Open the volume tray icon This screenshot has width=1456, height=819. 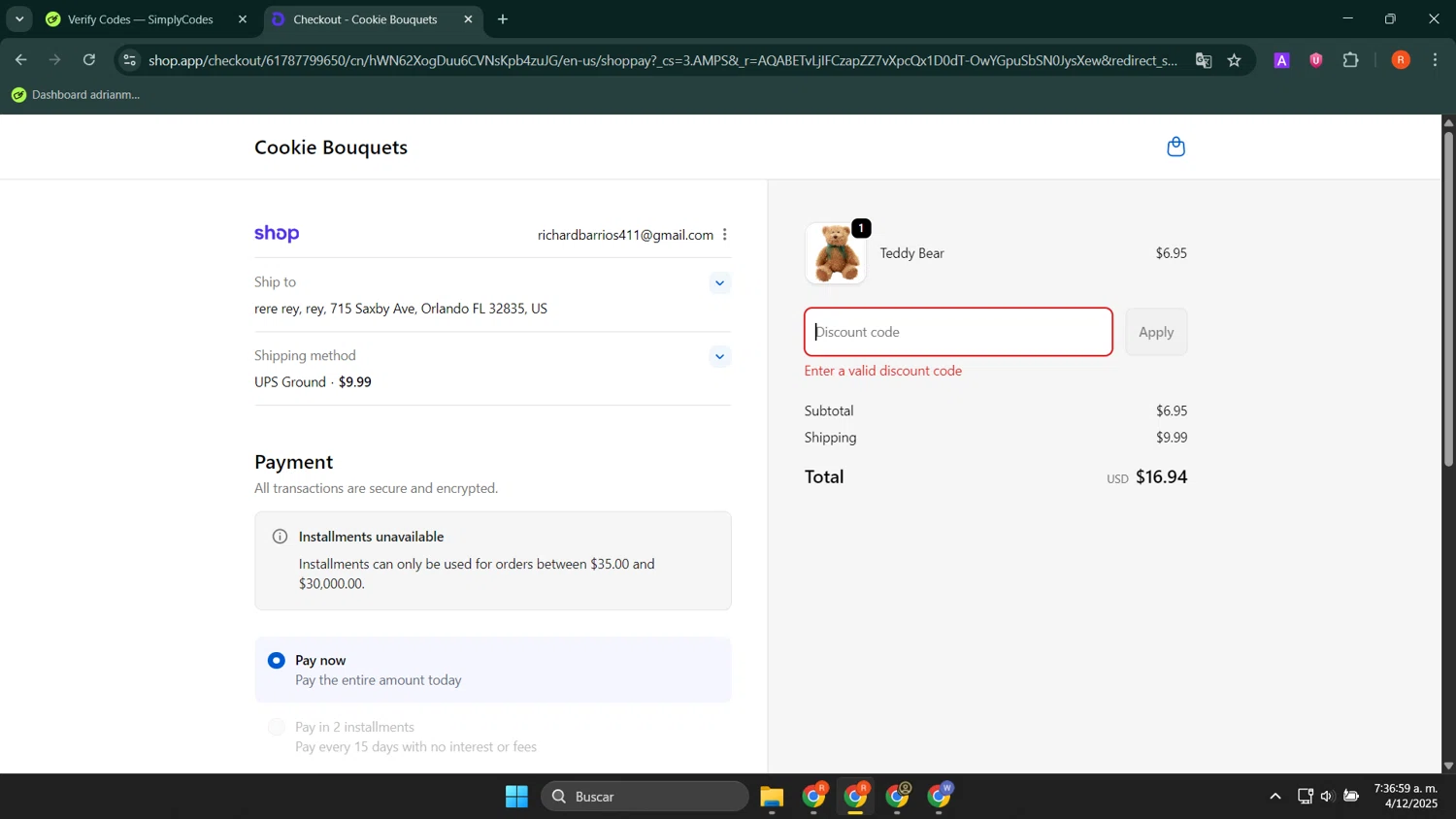pos(1327,797)
